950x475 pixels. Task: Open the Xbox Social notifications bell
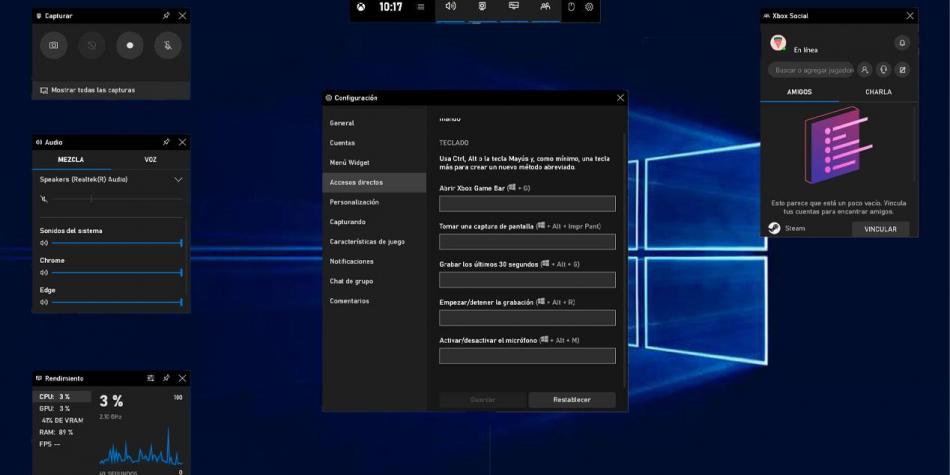pyautogui.click(x=902, y=43)
